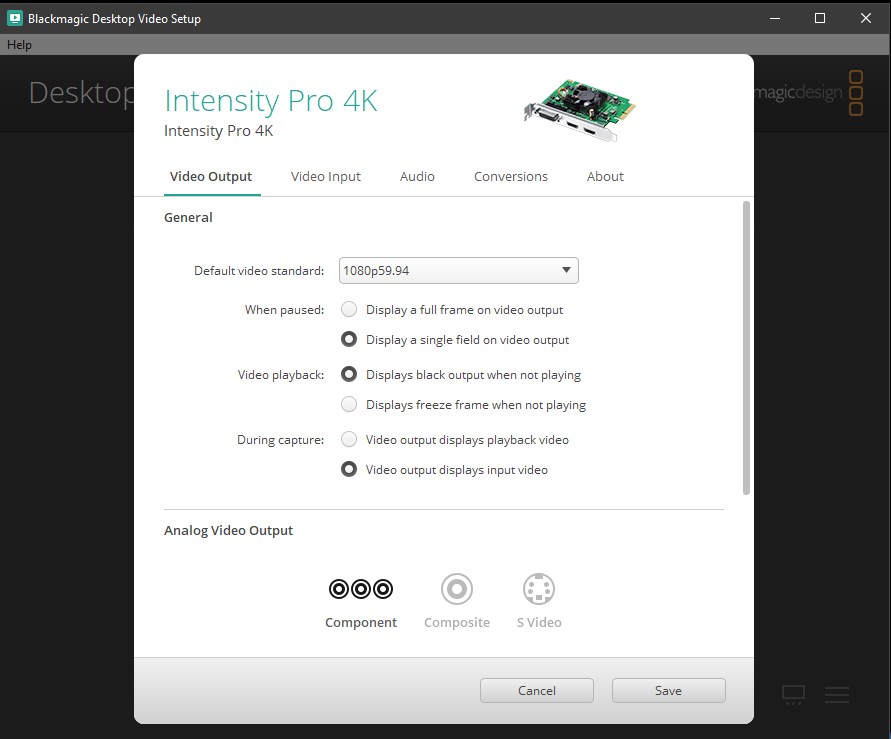This screenshot has height=739, width=891.
Task: Open the Default video standard dropdown
Action: click(x=459, y=270)
